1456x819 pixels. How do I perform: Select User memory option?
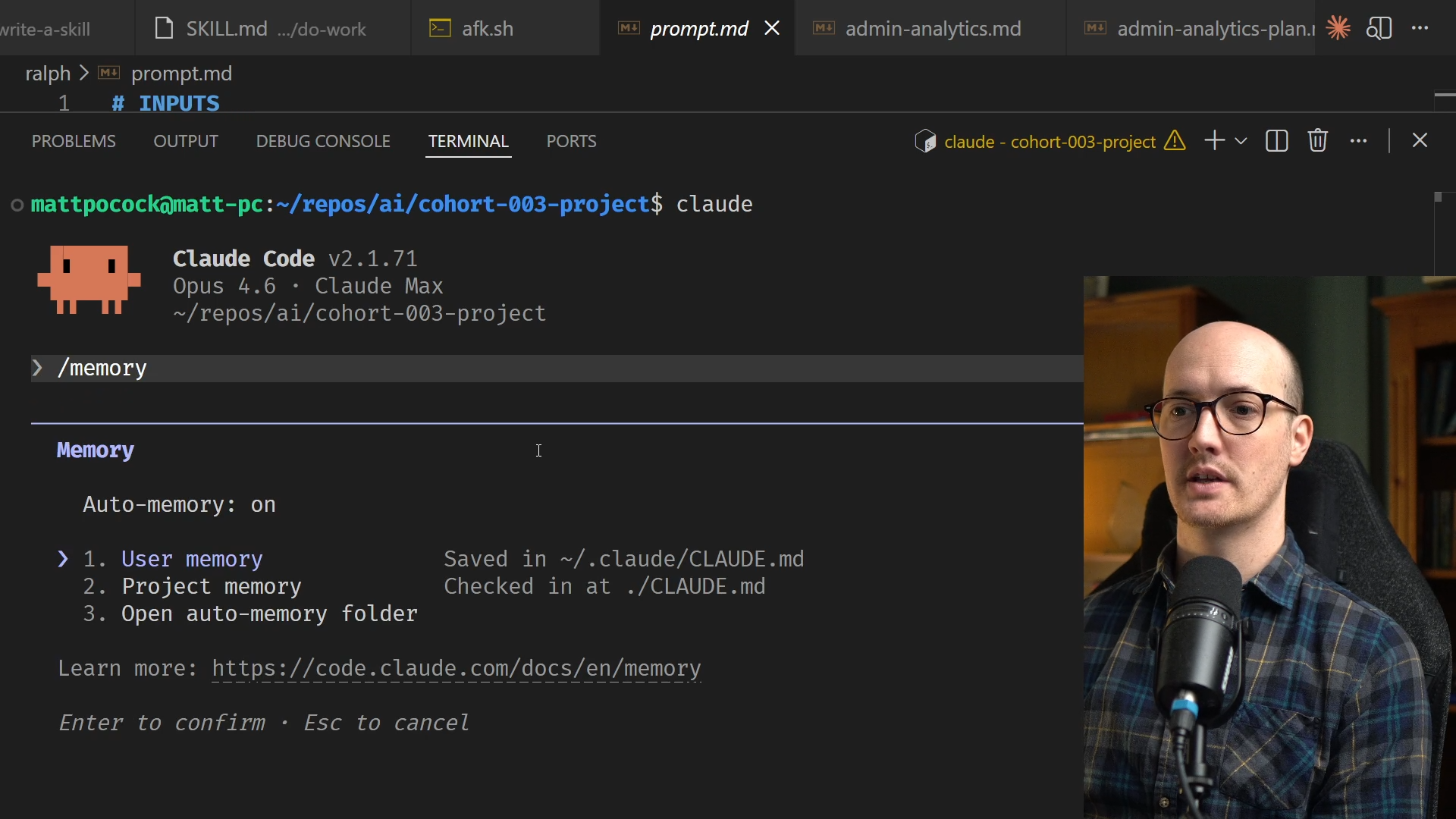192,560
